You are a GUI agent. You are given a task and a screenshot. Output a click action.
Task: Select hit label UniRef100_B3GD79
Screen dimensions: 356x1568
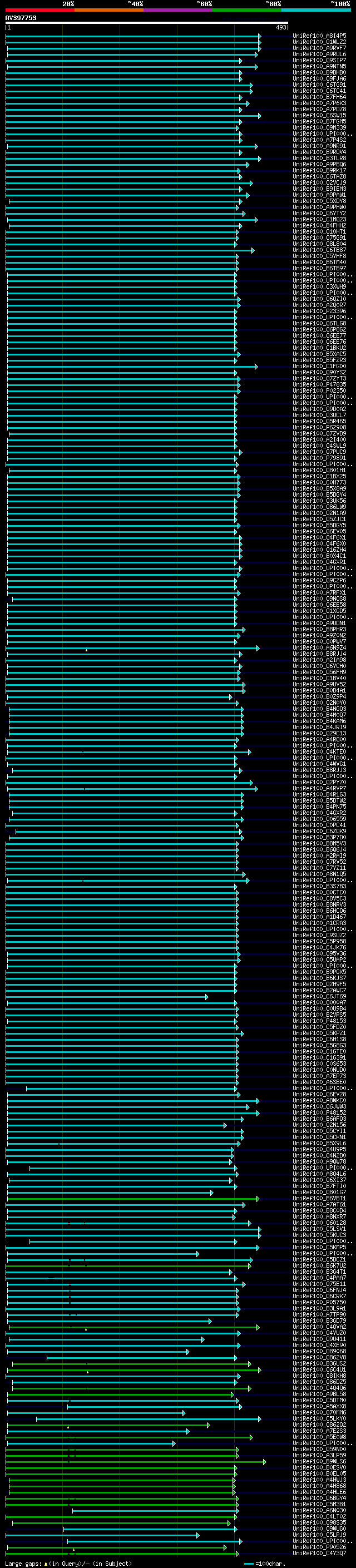coord(319,1321)
